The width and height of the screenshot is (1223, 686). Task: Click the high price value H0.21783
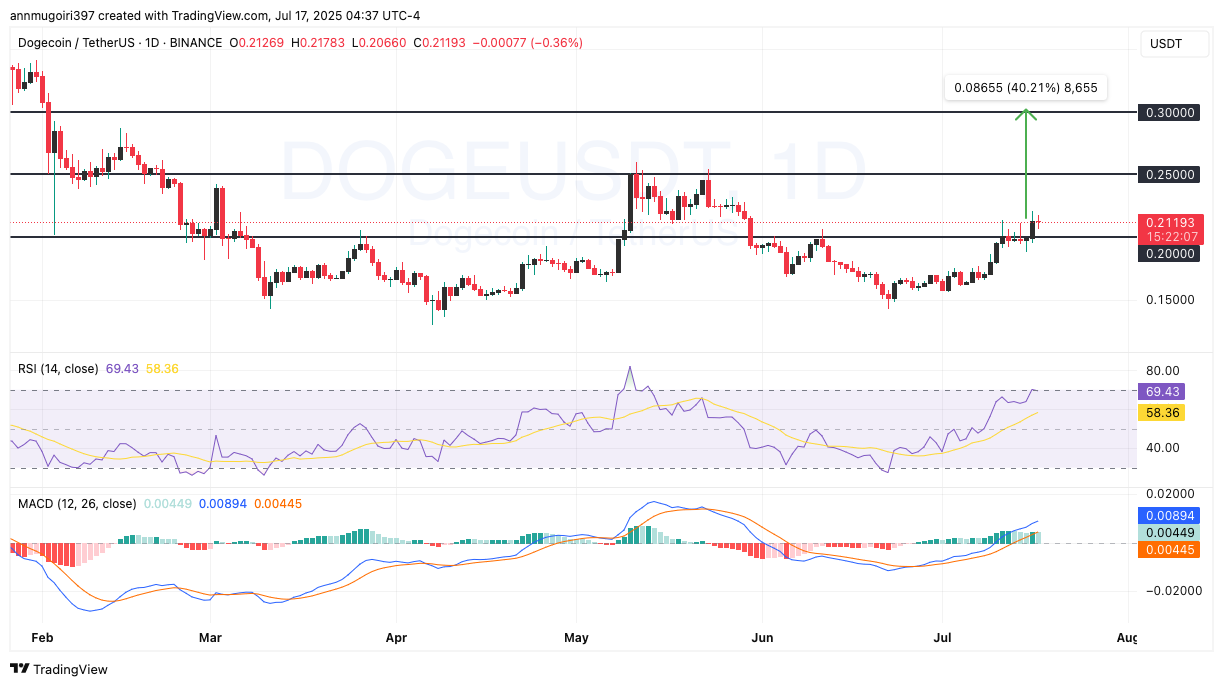[319, 43]
